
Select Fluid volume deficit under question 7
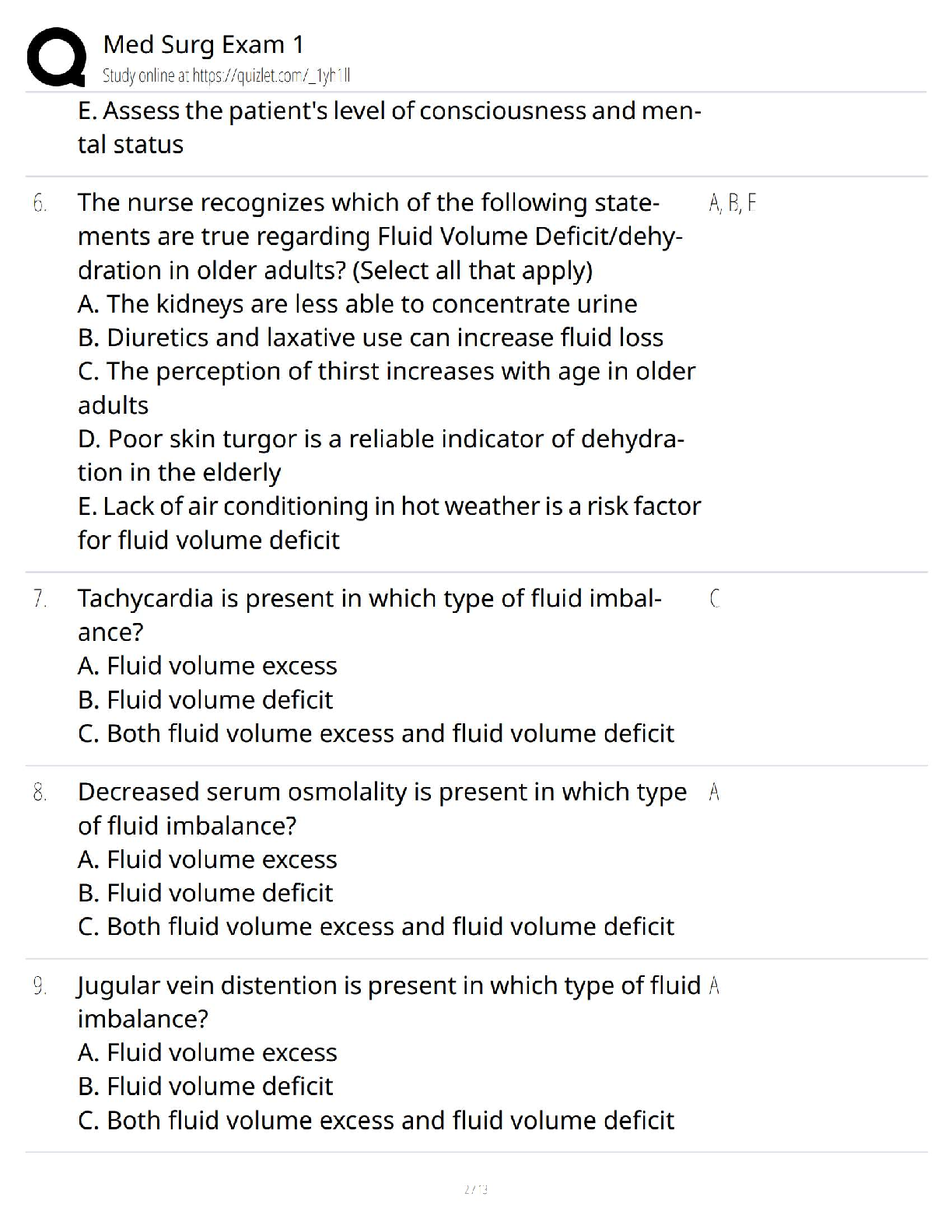coord(205,700)
